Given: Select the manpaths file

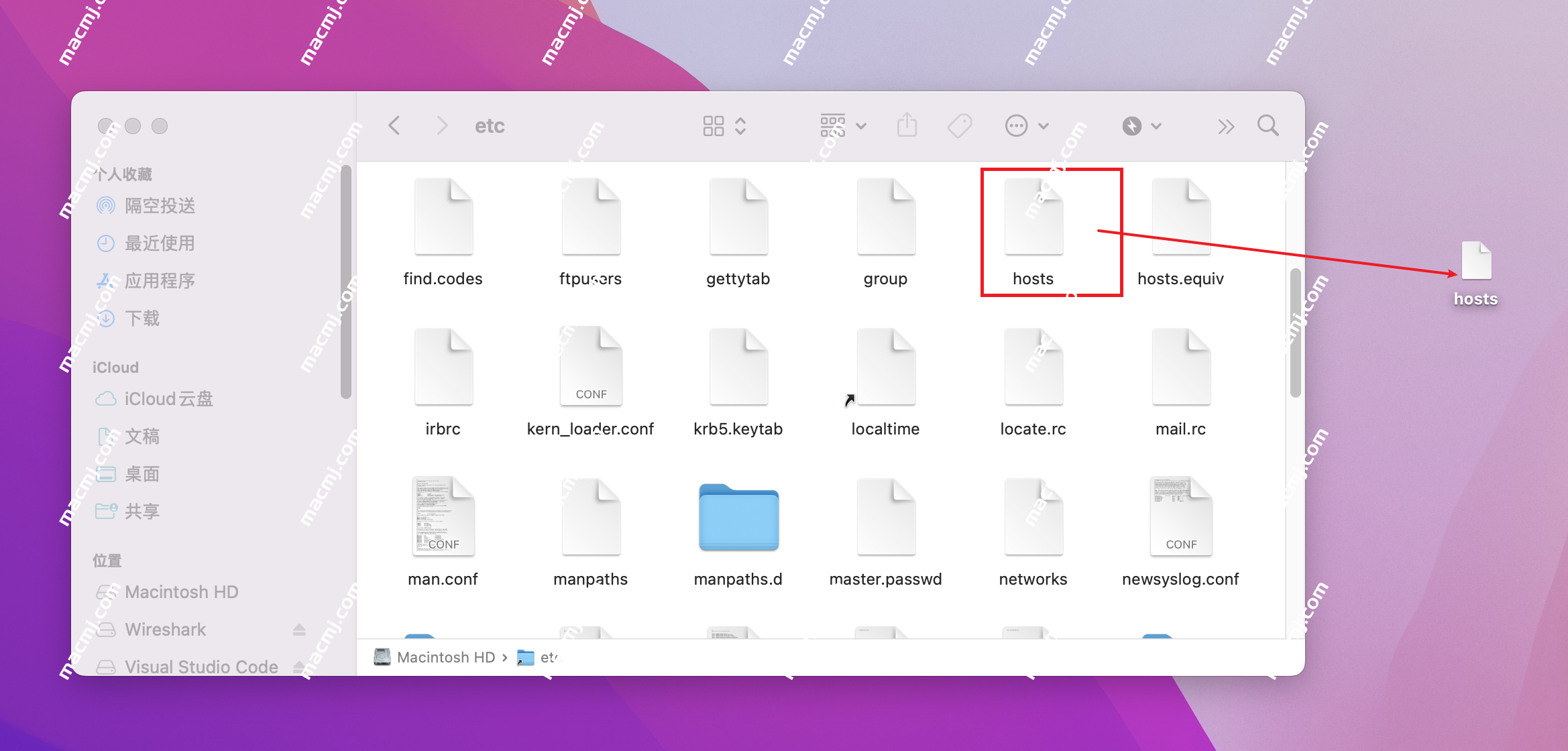Looking at the screenshot, I should tap(590, 532).
